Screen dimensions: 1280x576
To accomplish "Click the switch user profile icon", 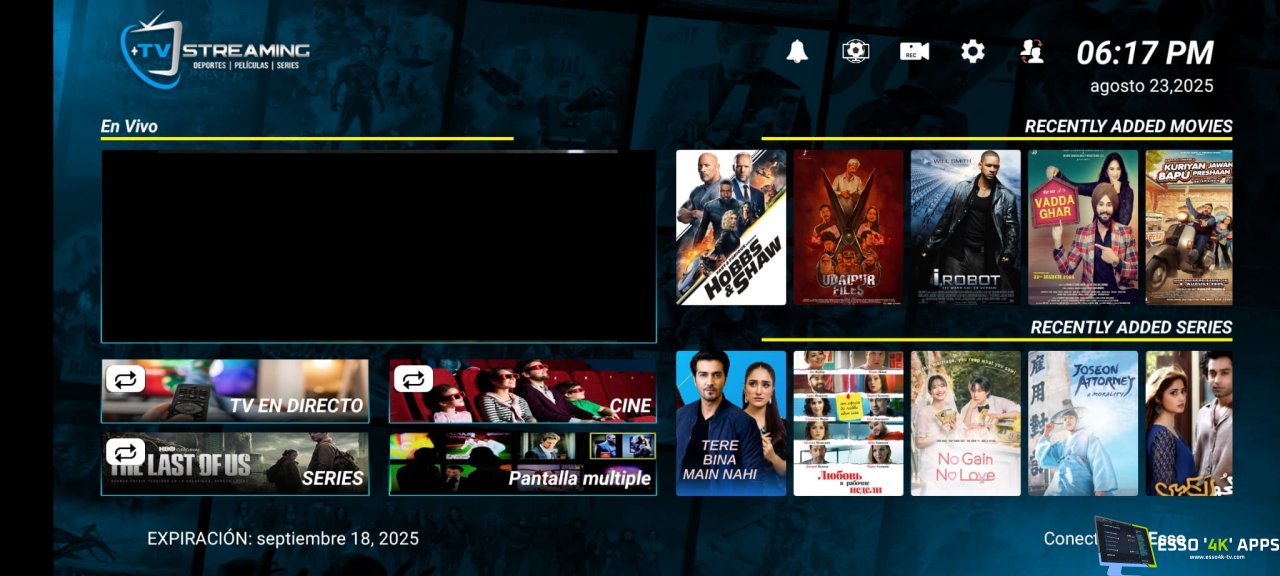I will pyautogui.click(x=1031, y=52).
